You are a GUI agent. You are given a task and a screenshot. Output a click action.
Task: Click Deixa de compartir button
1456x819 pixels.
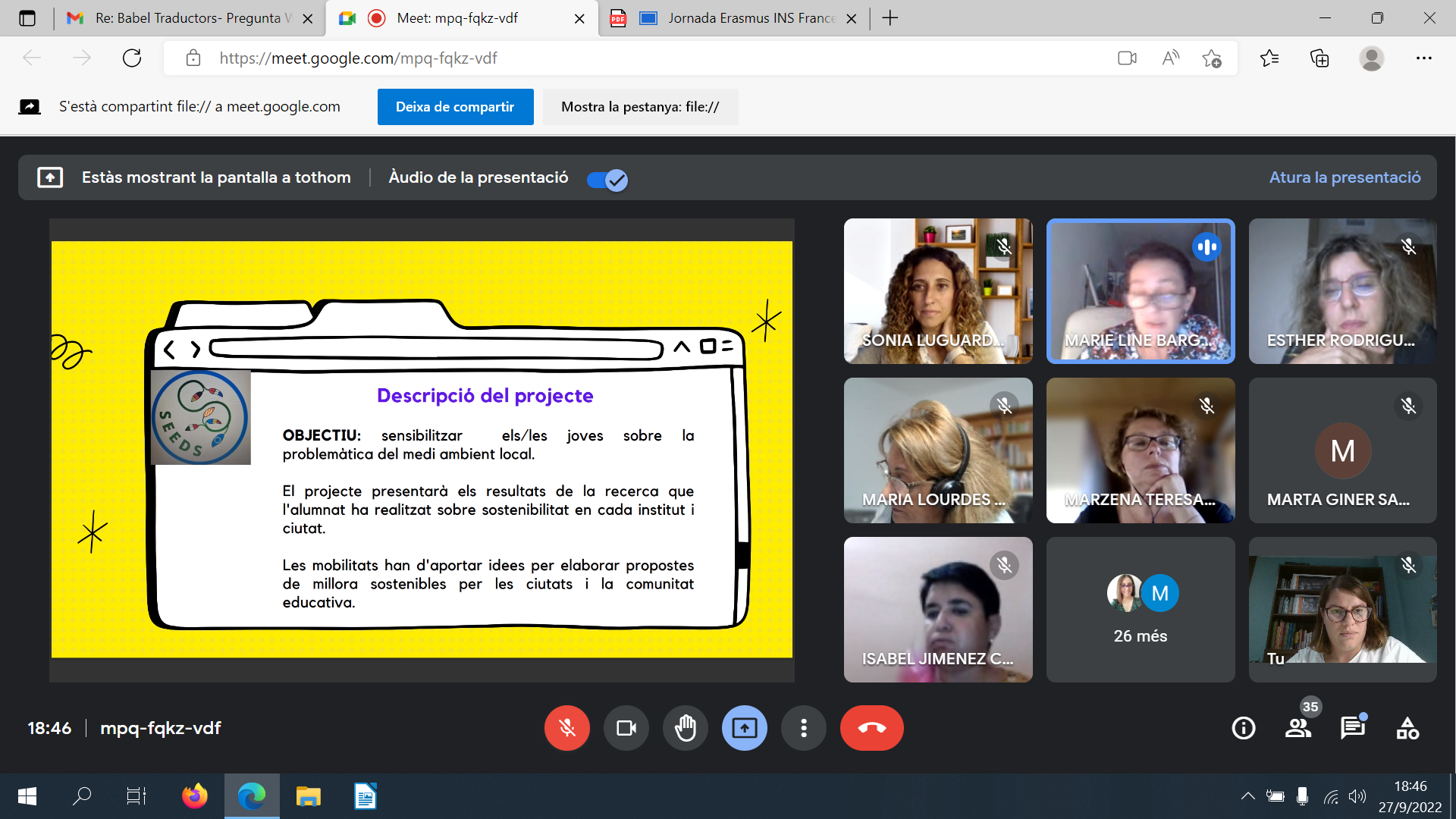(x=455, y=107)
